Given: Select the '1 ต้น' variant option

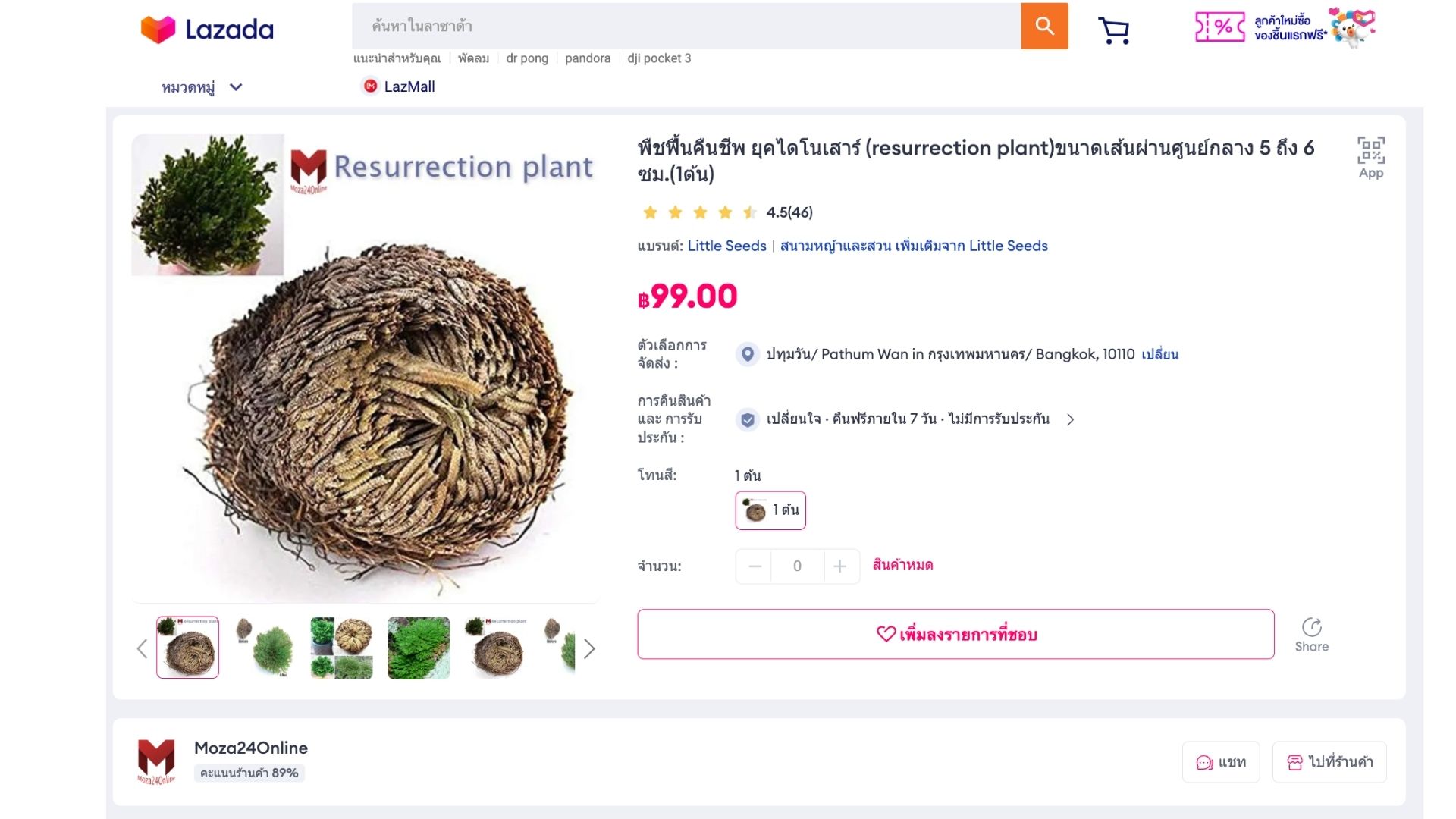Looking at the screenshot, I should pos(770,510).
